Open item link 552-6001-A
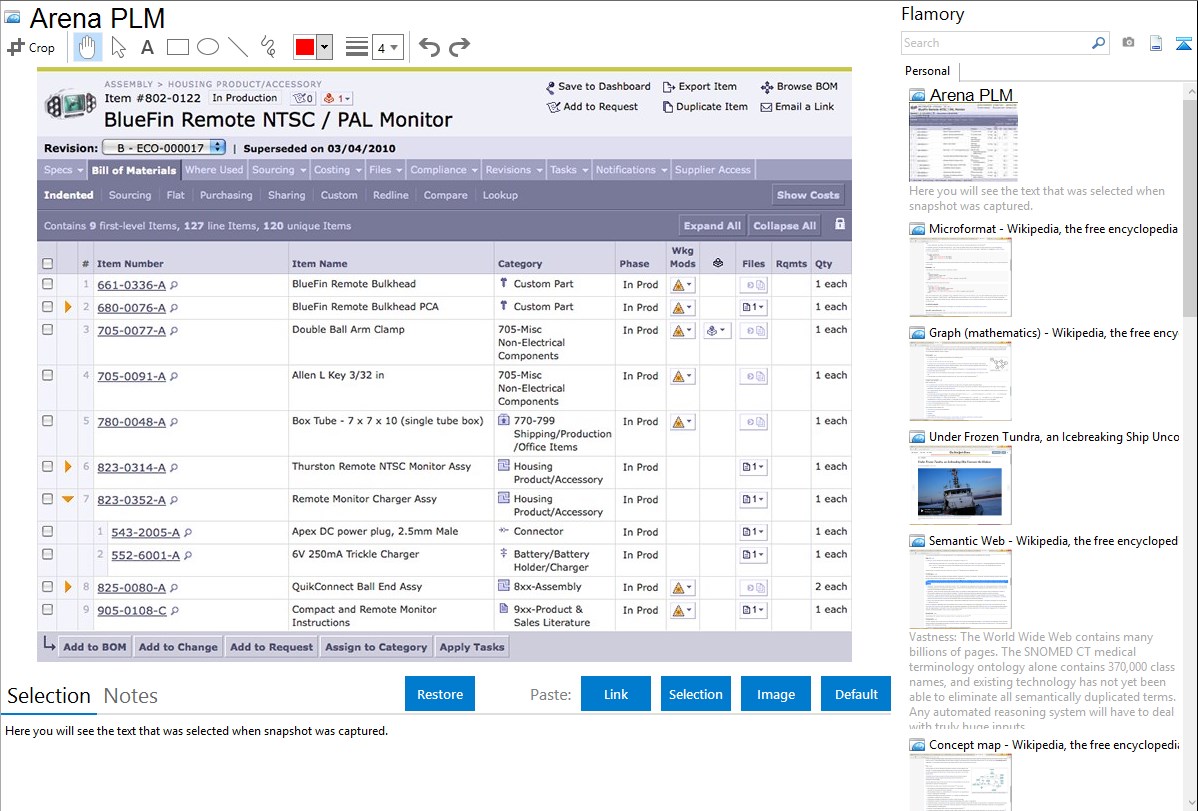 pos(145,555)
